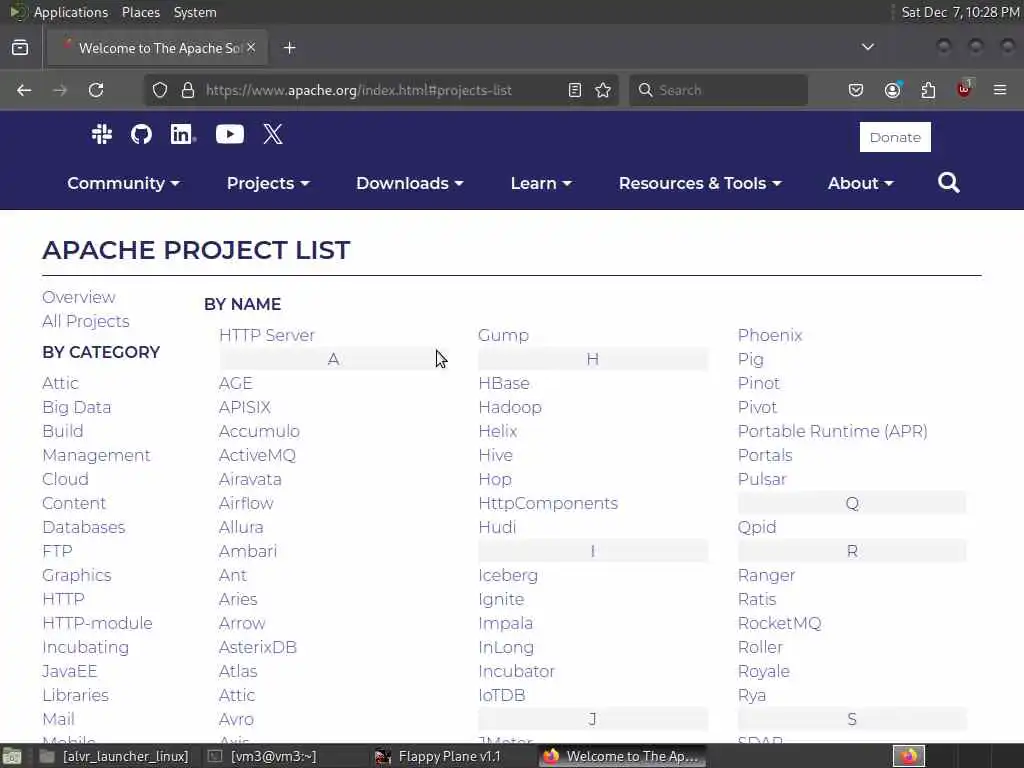Screen dimensions: 1024x768
Task: Open the tracking protection shield icon
Action: [x=160, y=90]
